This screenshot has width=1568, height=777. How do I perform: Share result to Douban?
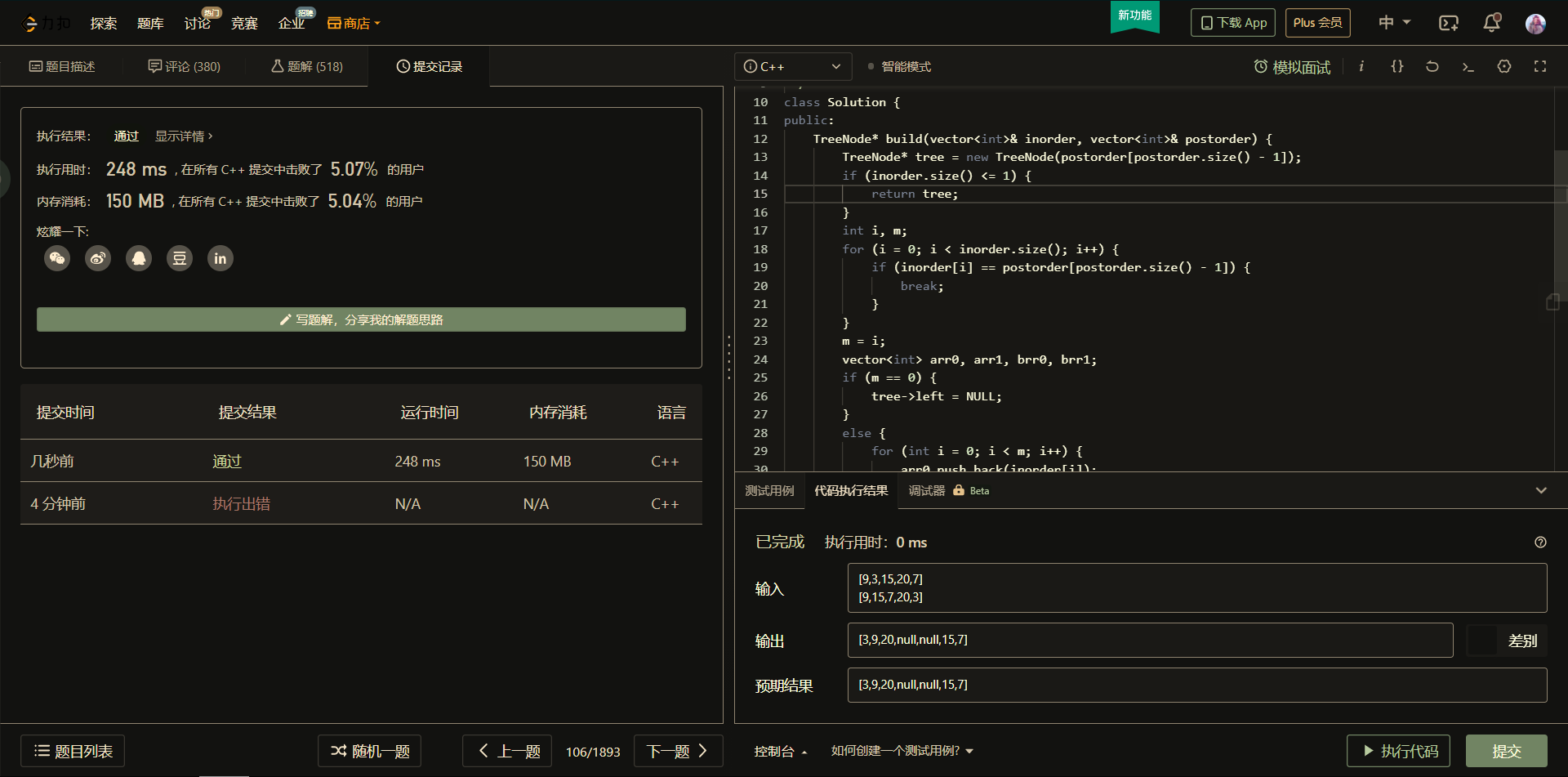[180, 258]
